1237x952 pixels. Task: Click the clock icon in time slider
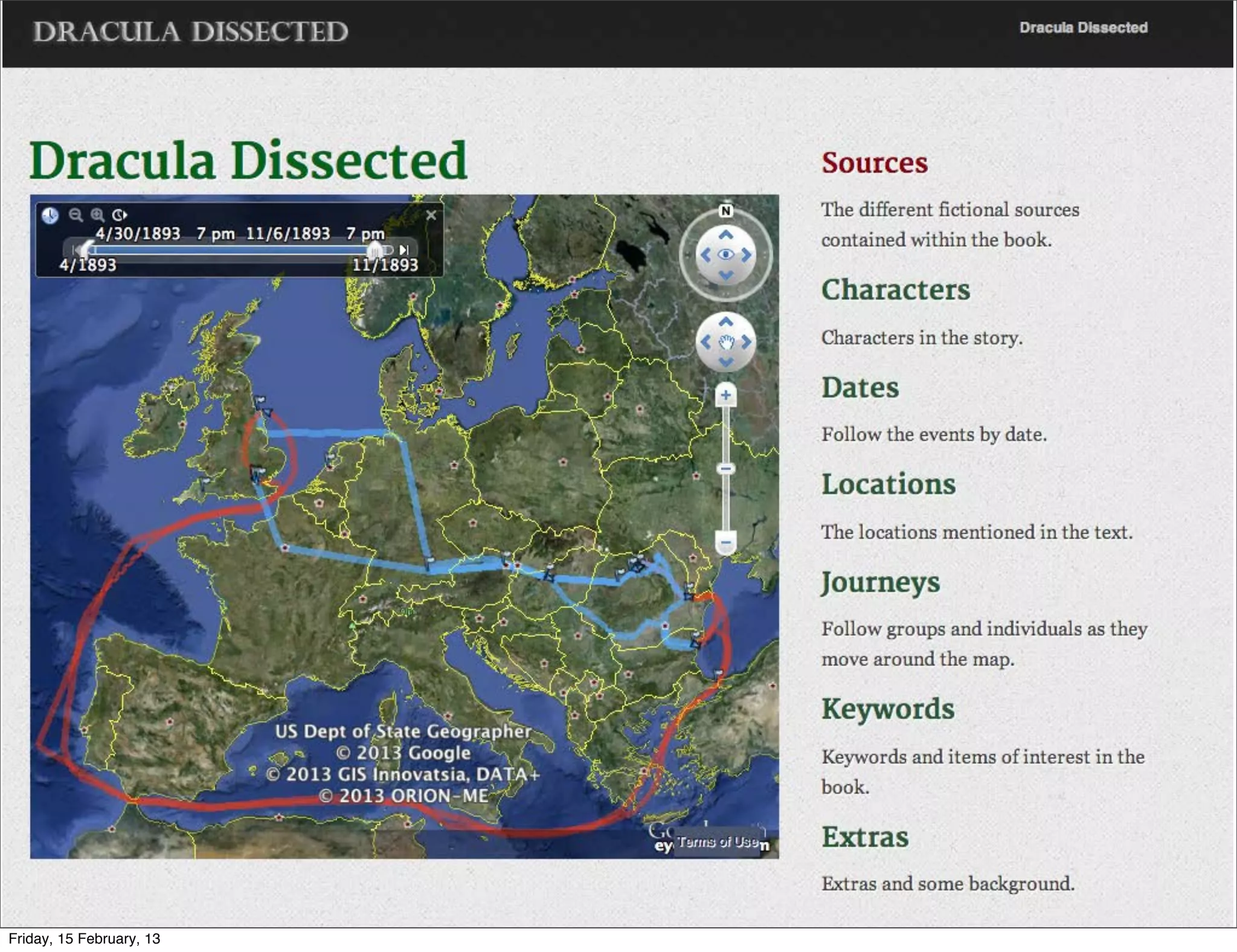point(50,215)
